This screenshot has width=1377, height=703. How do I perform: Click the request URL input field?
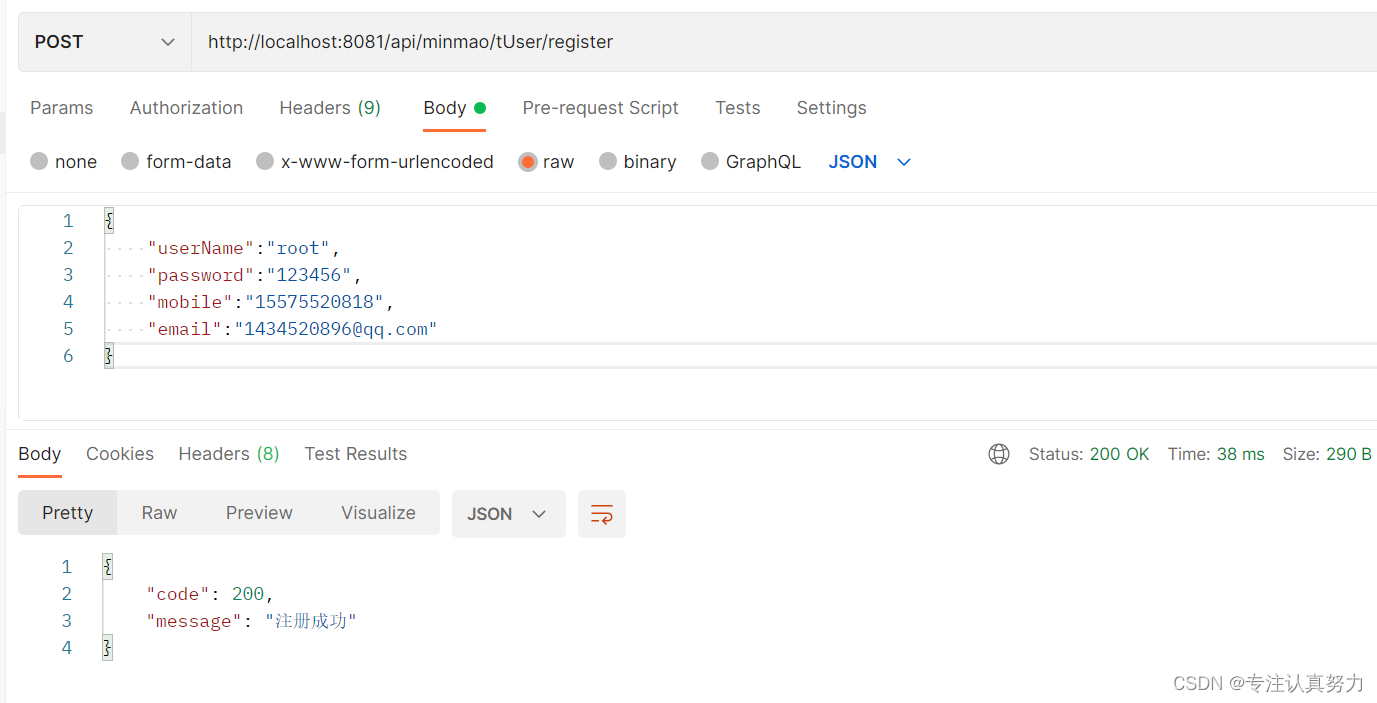(784, 42)
